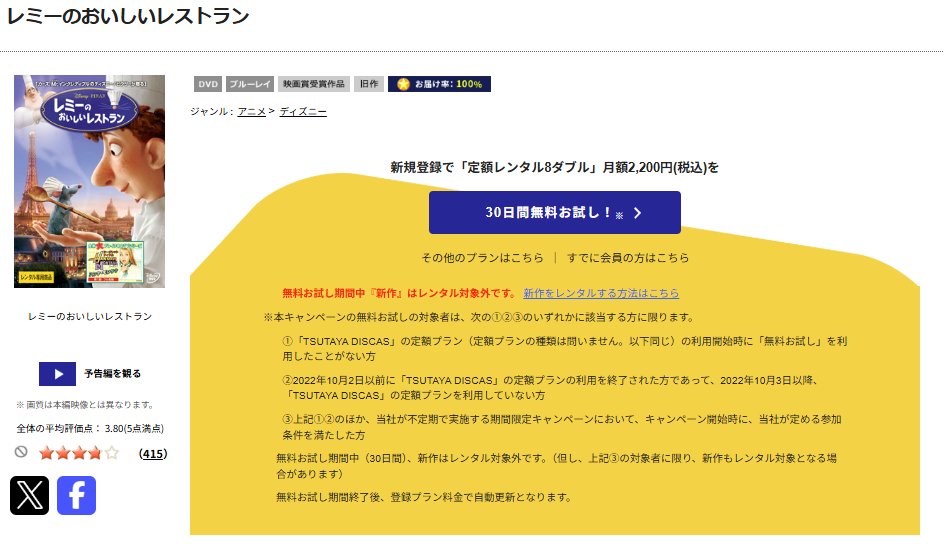Click the 全体の平均評価点 3.80 rating text

(x=90, y=428)
